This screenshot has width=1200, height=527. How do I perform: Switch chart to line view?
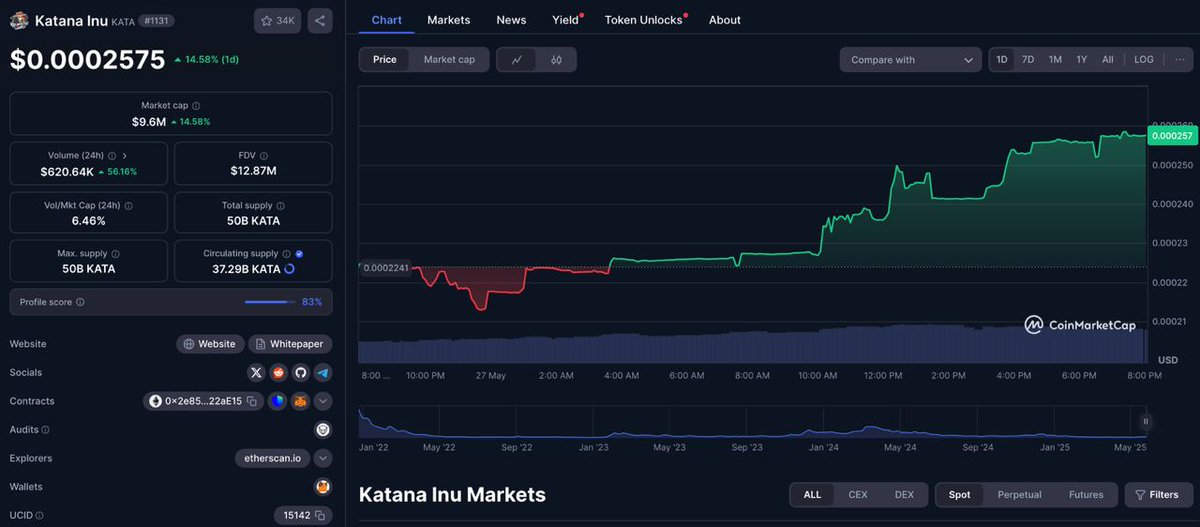point(517,60)
